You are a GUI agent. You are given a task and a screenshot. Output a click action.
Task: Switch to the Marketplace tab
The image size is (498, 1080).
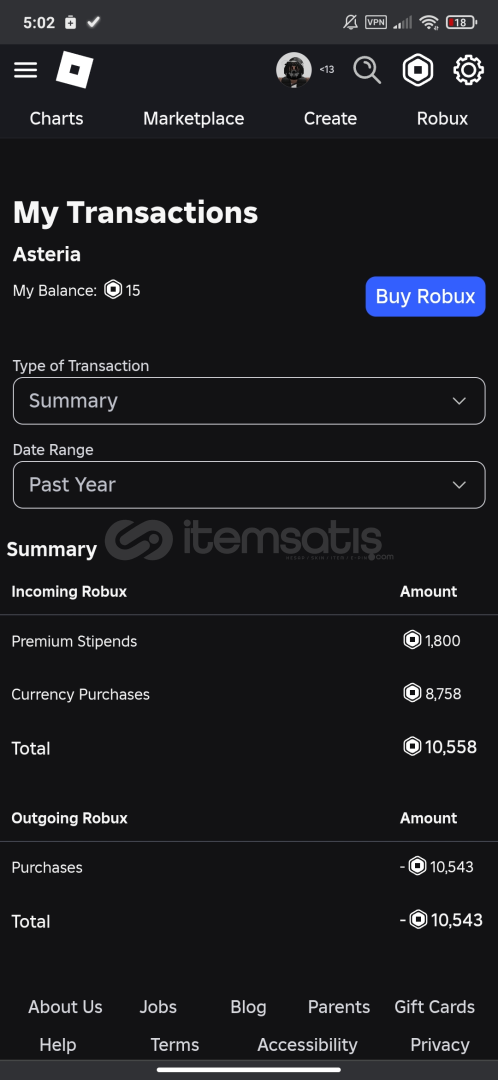[x=194, y=118]
